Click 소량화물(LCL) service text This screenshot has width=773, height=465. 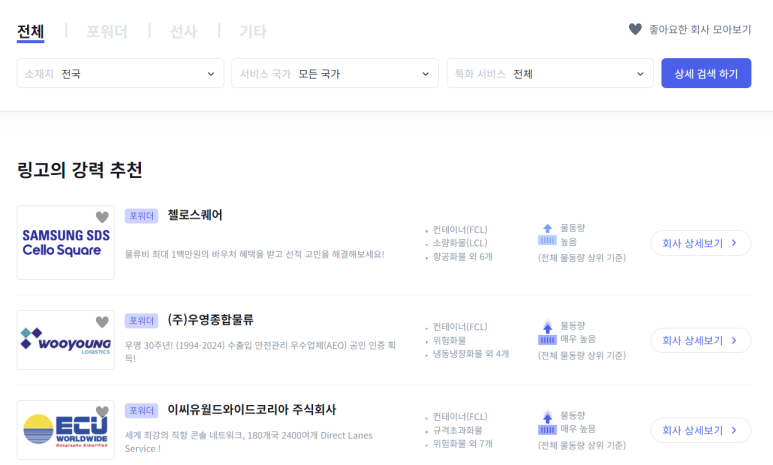click(x=460, y=243)
